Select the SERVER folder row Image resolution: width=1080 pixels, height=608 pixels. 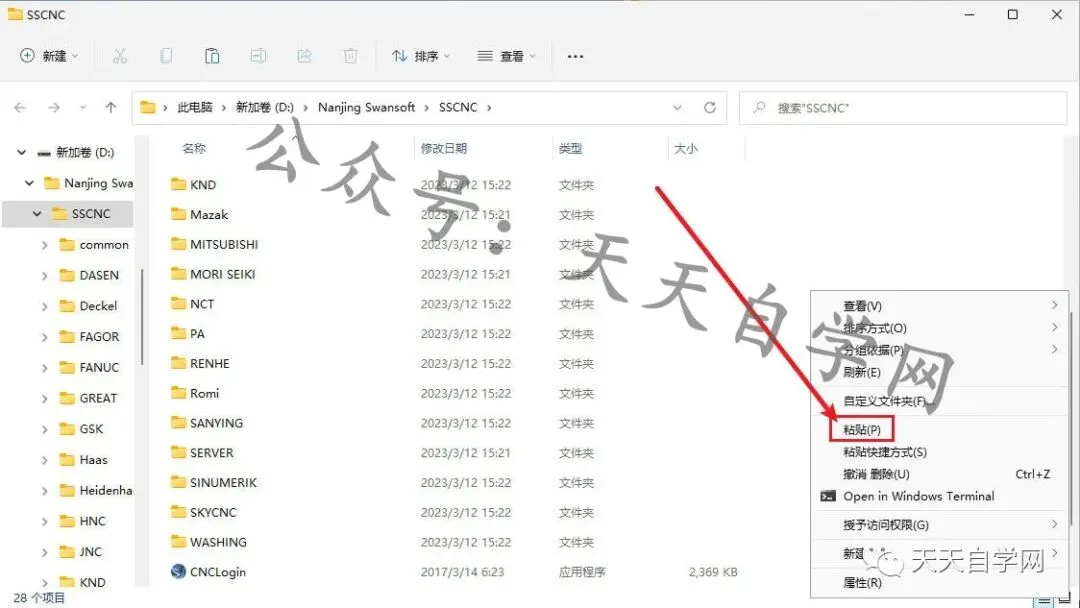455,452
